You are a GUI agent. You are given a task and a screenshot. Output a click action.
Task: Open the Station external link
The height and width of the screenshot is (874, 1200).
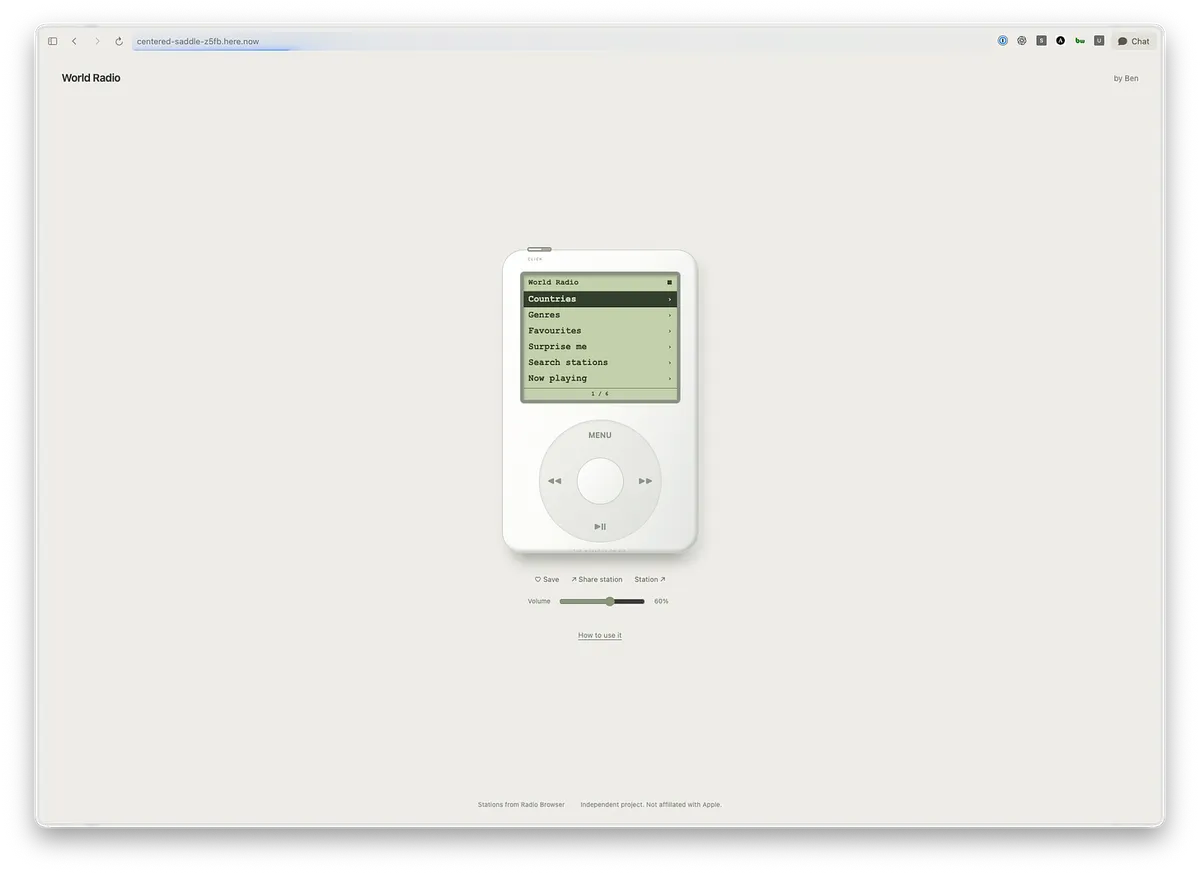pyautogui.click(x=650, y=580)
